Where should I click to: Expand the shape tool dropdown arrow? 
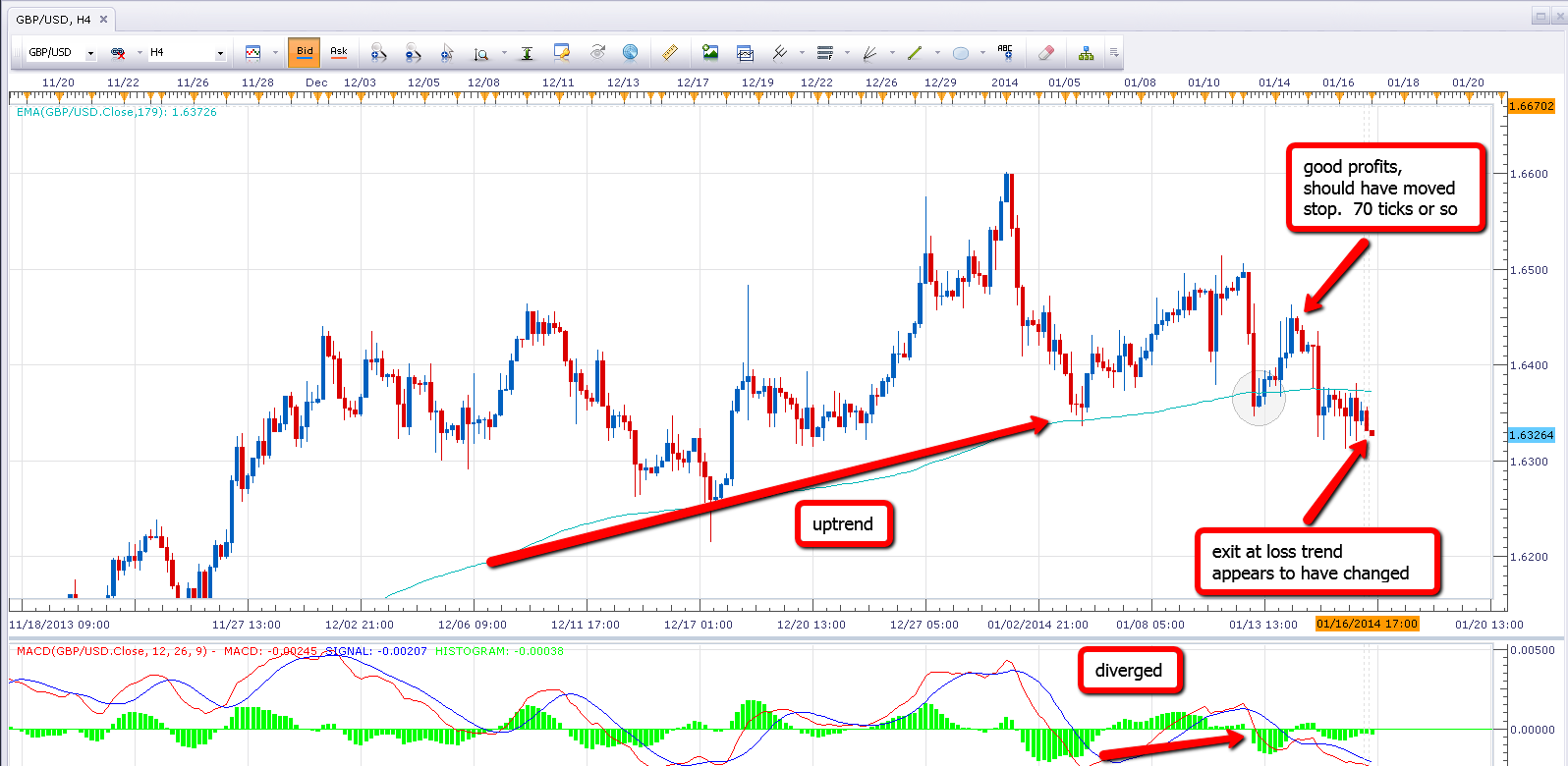982,52
